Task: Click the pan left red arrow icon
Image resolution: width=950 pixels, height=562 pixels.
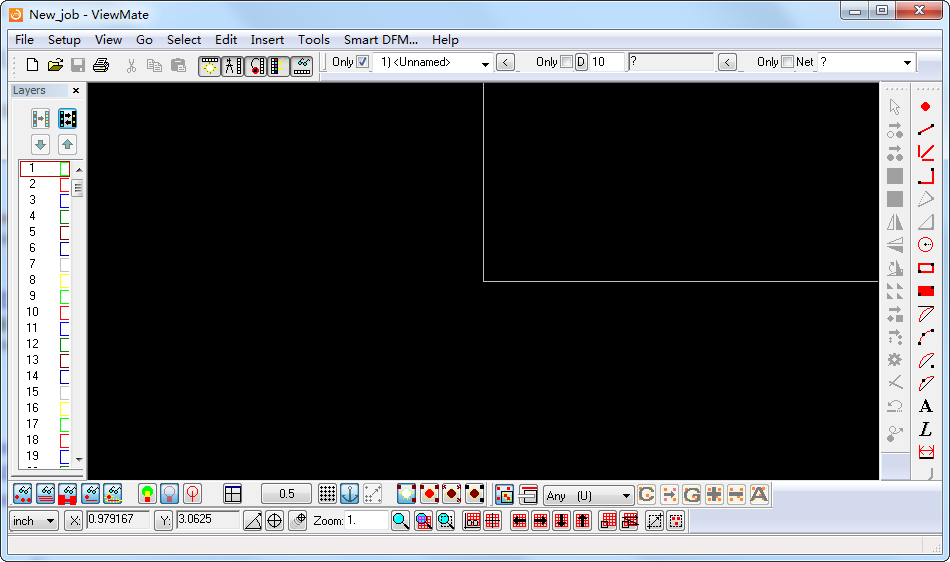Action: tap(519, 521)
